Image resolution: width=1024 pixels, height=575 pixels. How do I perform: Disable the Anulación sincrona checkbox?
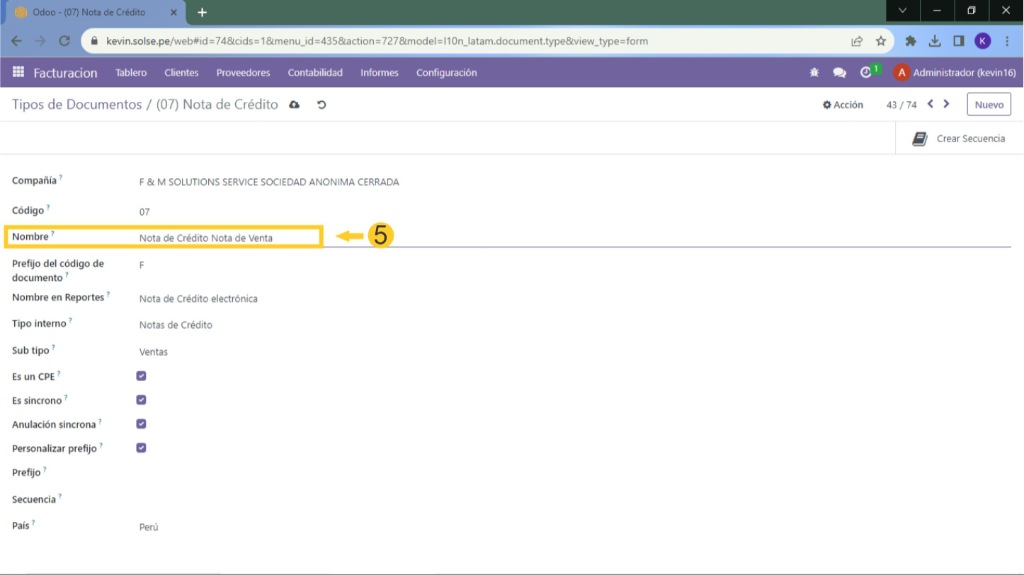[141, 424]
